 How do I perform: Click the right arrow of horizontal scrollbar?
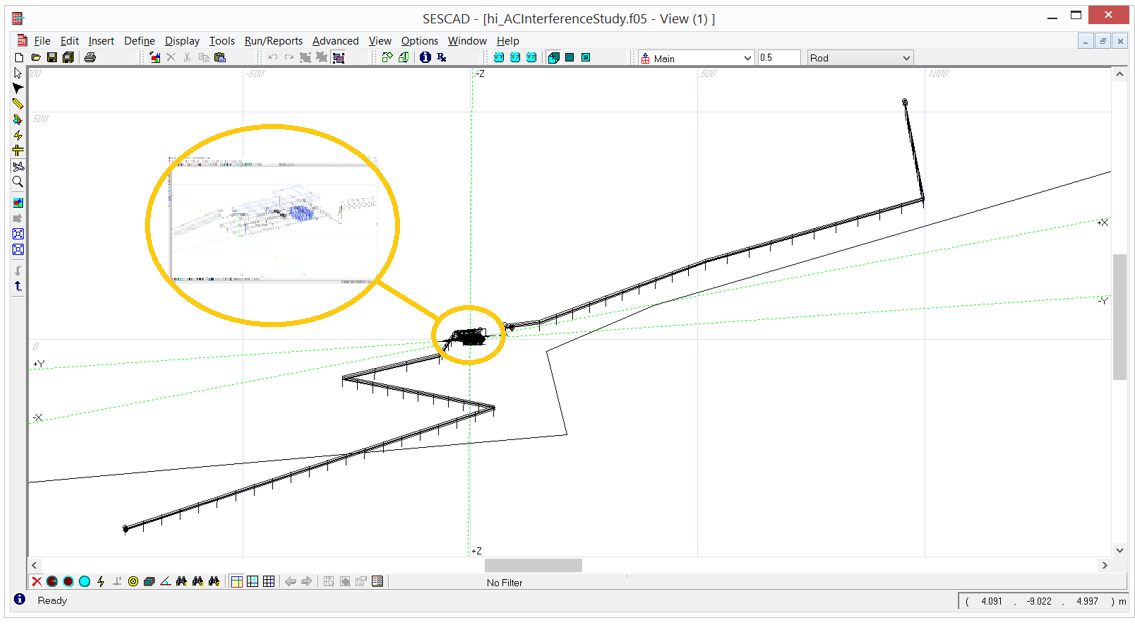pyautogui.click(x=1105, y=566)
